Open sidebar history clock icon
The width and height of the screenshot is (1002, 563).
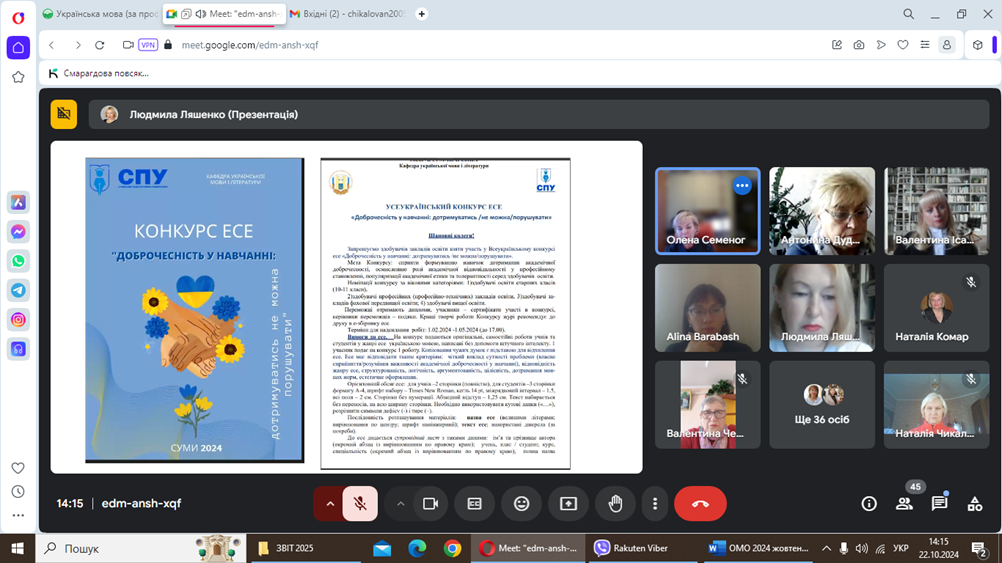[x=18, y=492]
